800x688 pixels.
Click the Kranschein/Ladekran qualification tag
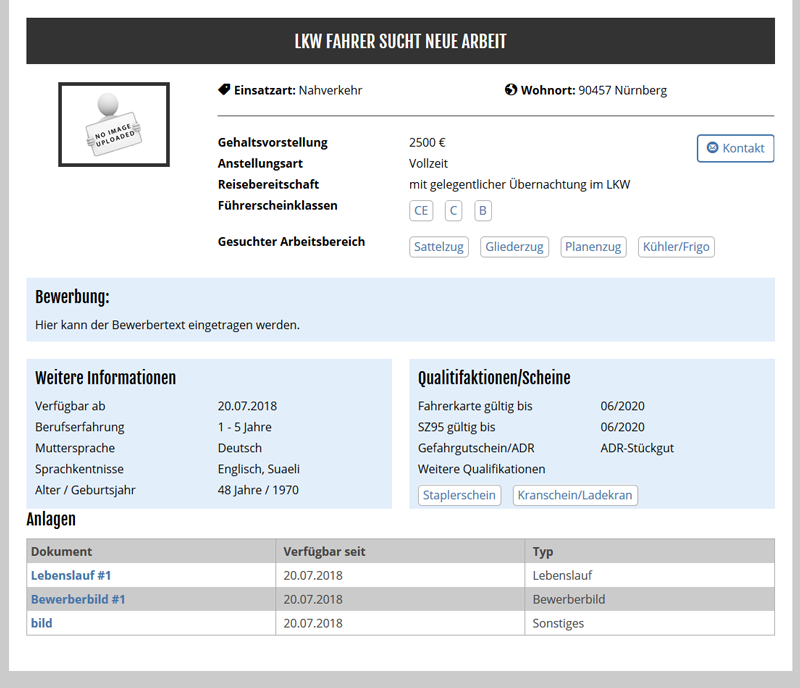tap(575, 495)
